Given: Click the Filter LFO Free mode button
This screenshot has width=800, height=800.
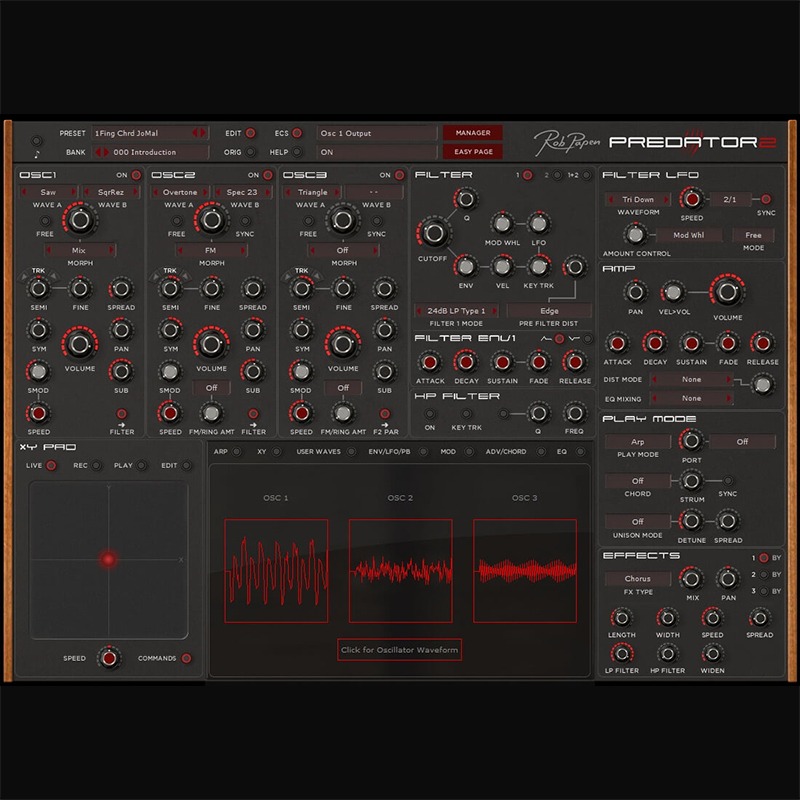Looking at the screenshot, I should (753, 235).
